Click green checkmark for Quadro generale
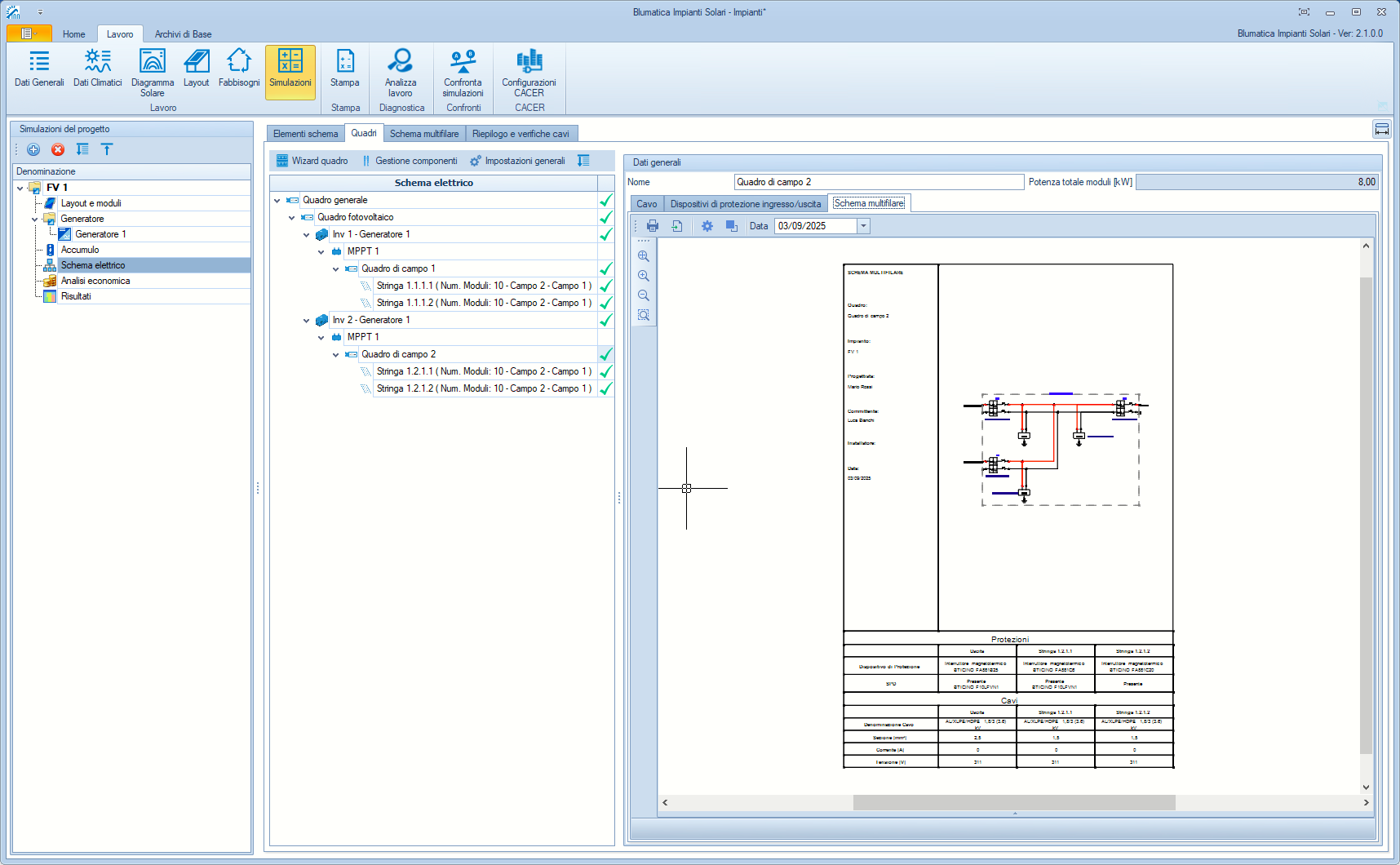1400x865 pixels. pos(605,200)
